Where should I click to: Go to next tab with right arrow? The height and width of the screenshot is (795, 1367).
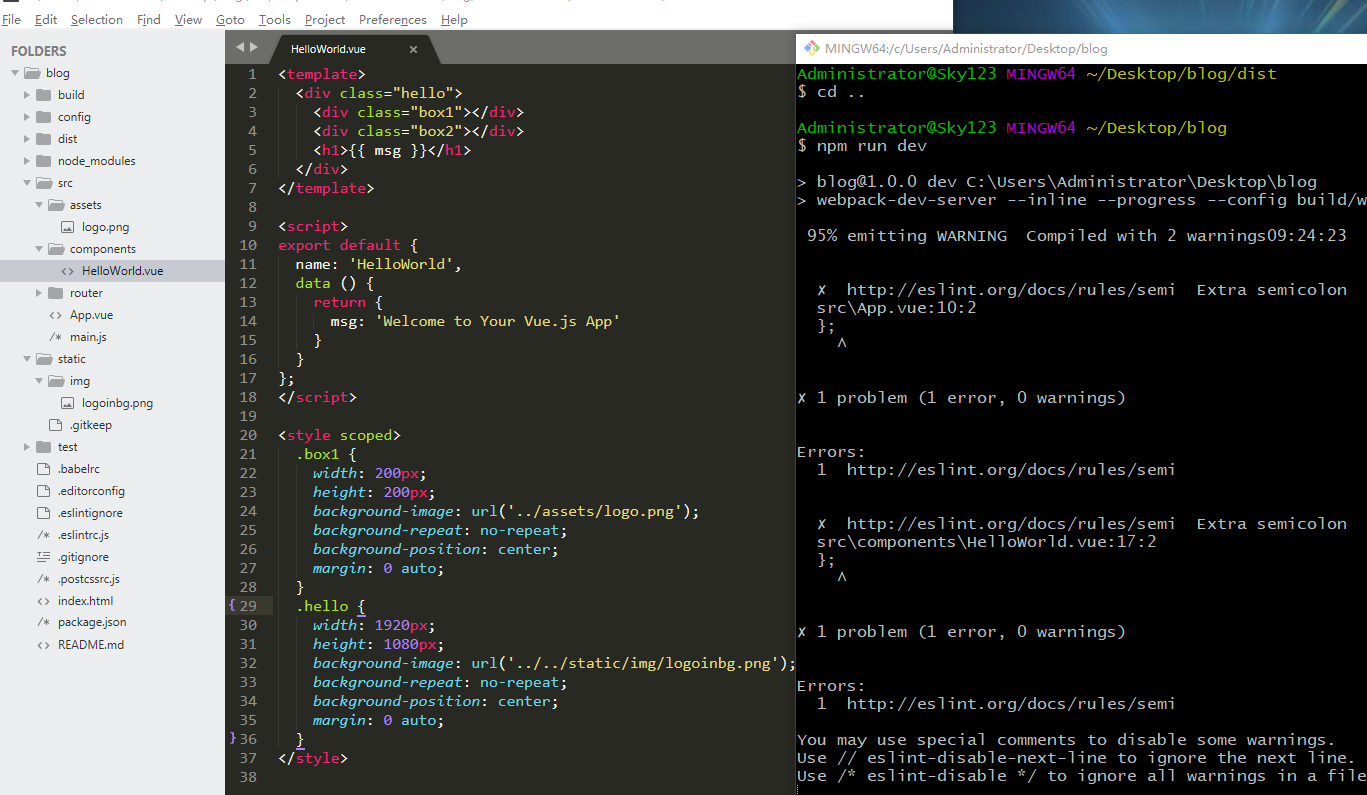[x=254, y=47]
